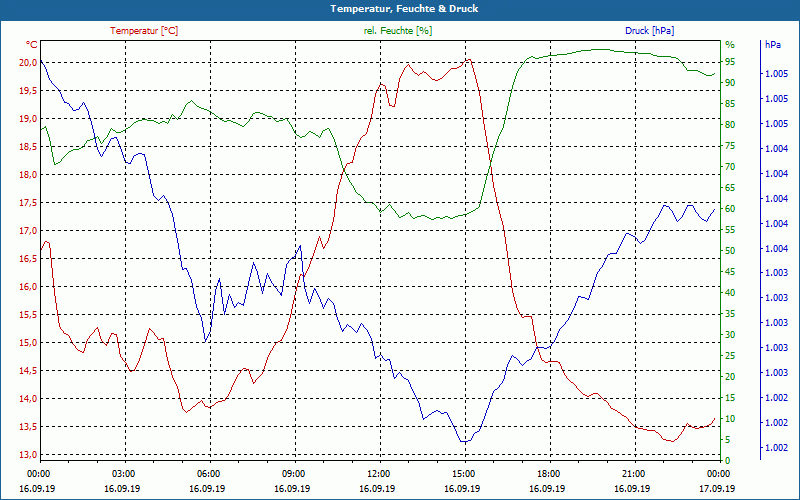The height and width of the screenshot is (500, 800).
Task: Click the '75' humidity axis value
Action: (730, 146)
